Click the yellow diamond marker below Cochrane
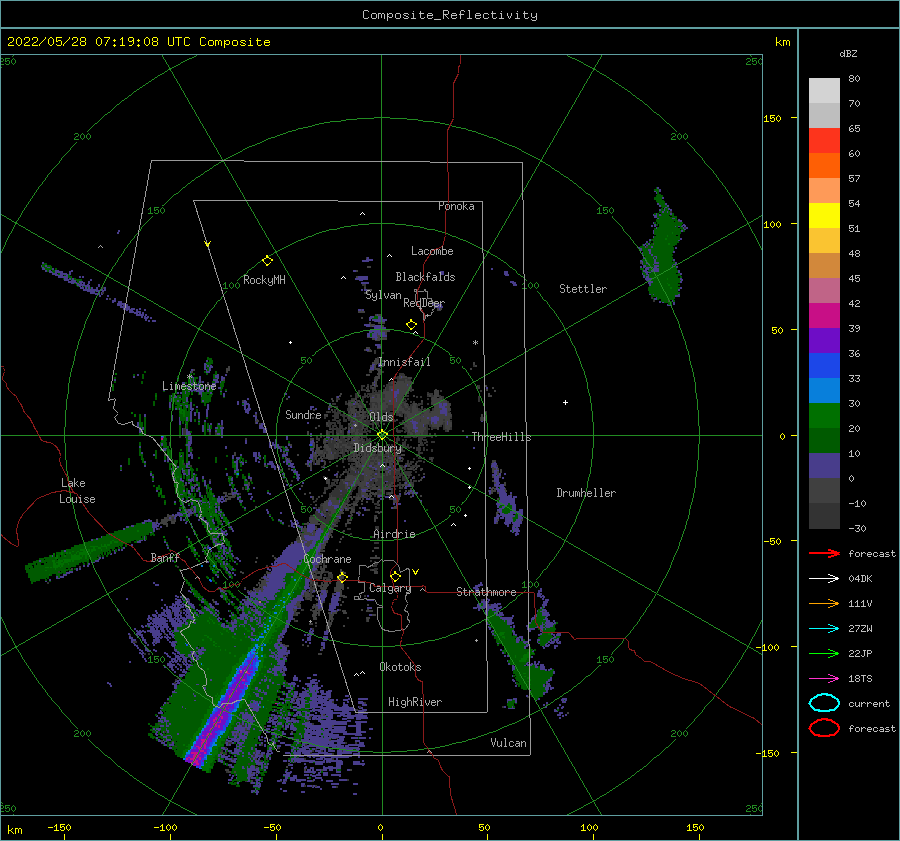This screenshot has height=841, width=900. [343, 577]
